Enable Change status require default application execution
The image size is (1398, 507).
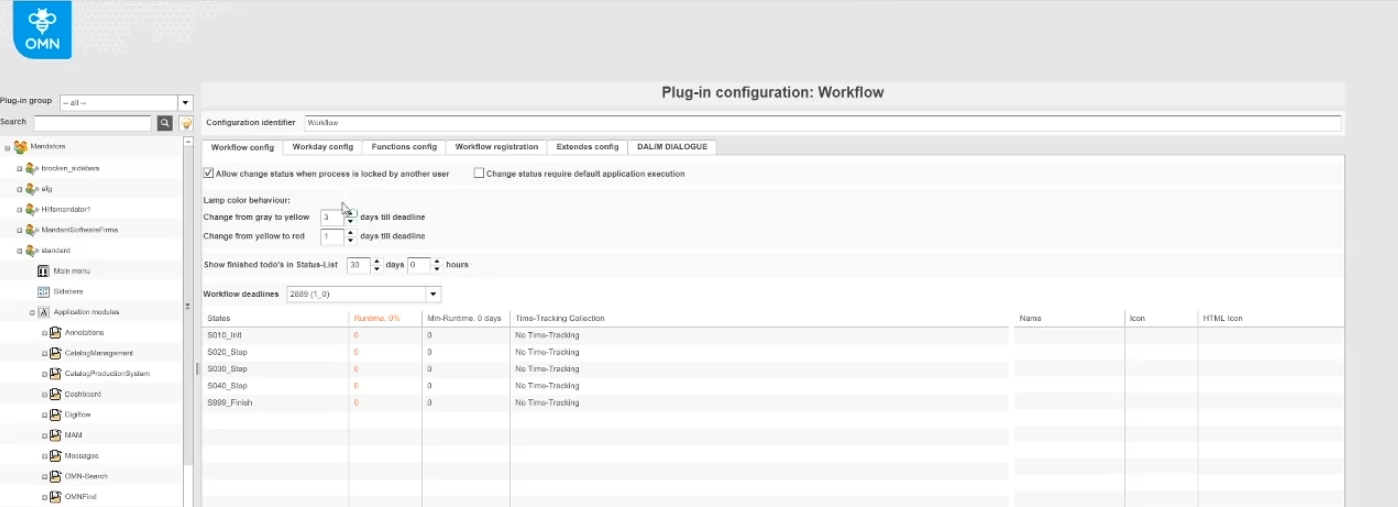479,173
